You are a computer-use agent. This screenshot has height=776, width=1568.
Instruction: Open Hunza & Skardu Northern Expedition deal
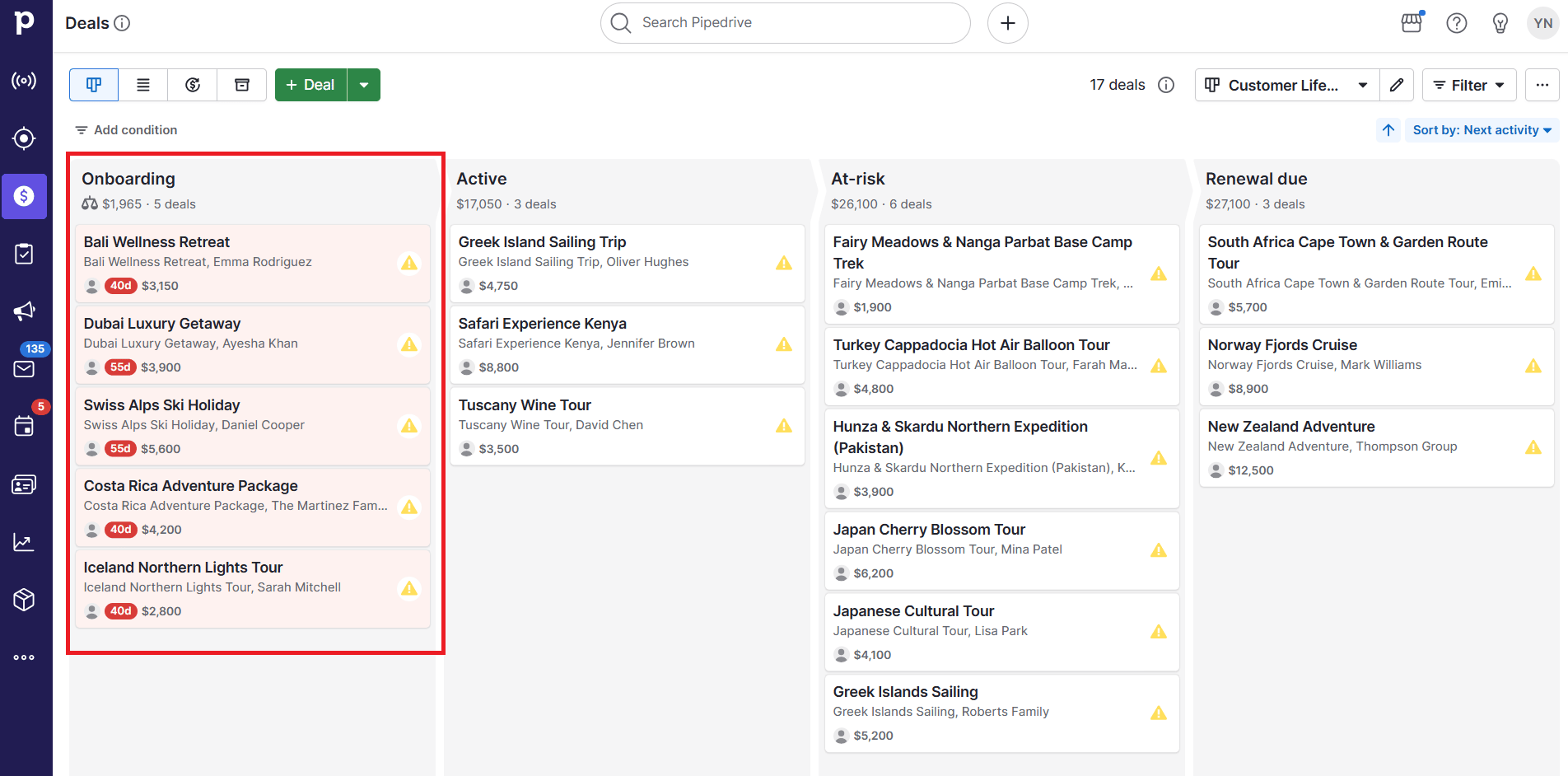point(1002,459)
